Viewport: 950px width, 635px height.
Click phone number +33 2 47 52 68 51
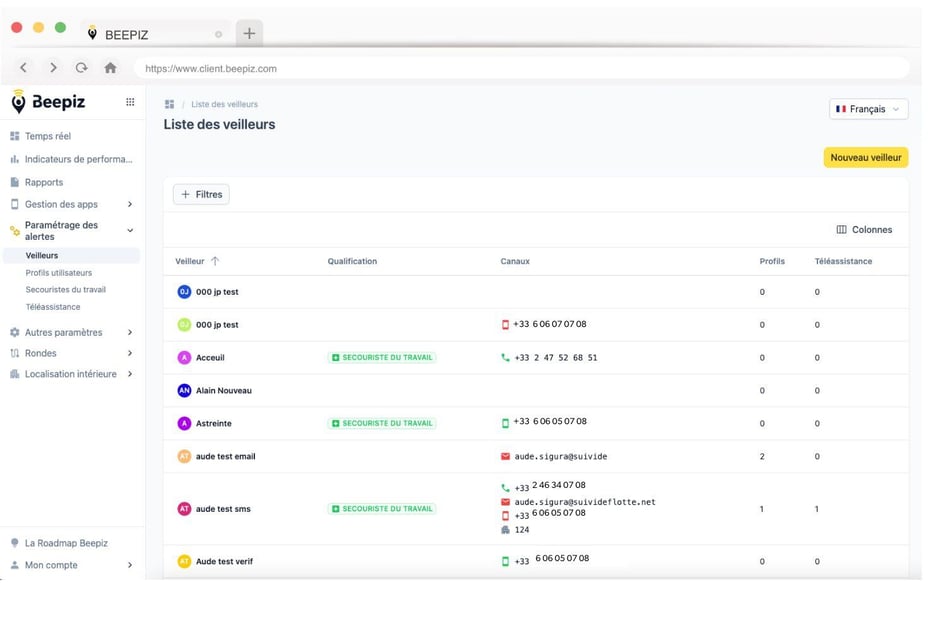556,357
